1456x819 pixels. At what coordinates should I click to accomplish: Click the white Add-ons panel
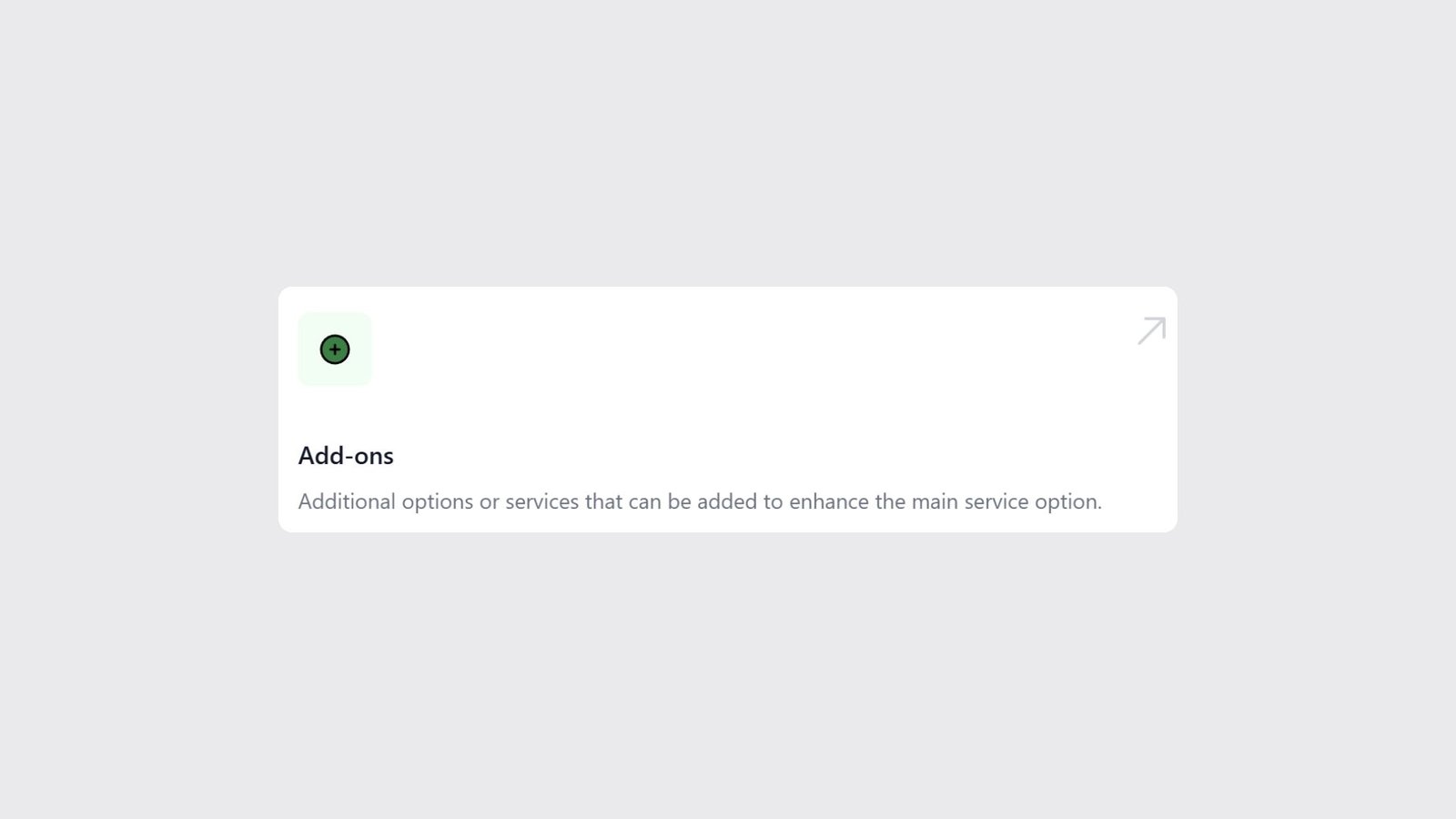[x=728, y=409]
